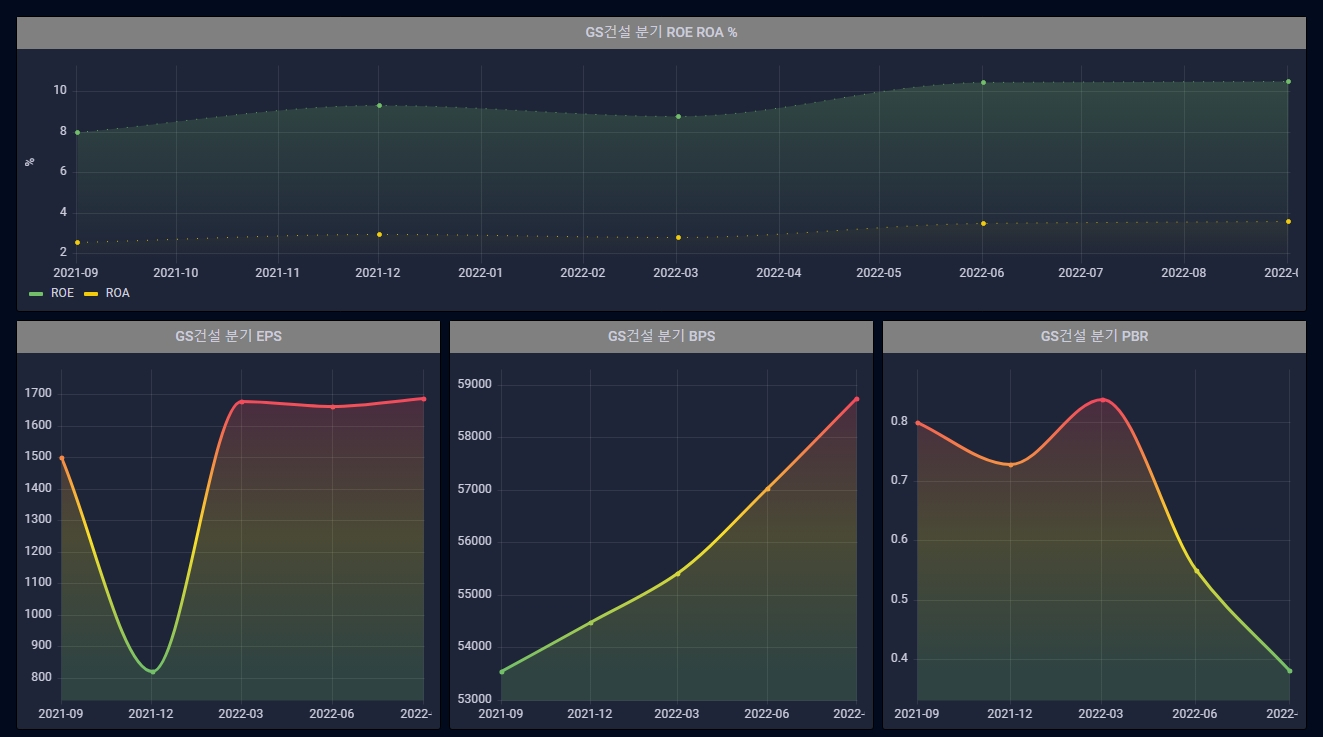Click the BPS data point at 2022-03

pyautogui.click(x=678, y=573)
